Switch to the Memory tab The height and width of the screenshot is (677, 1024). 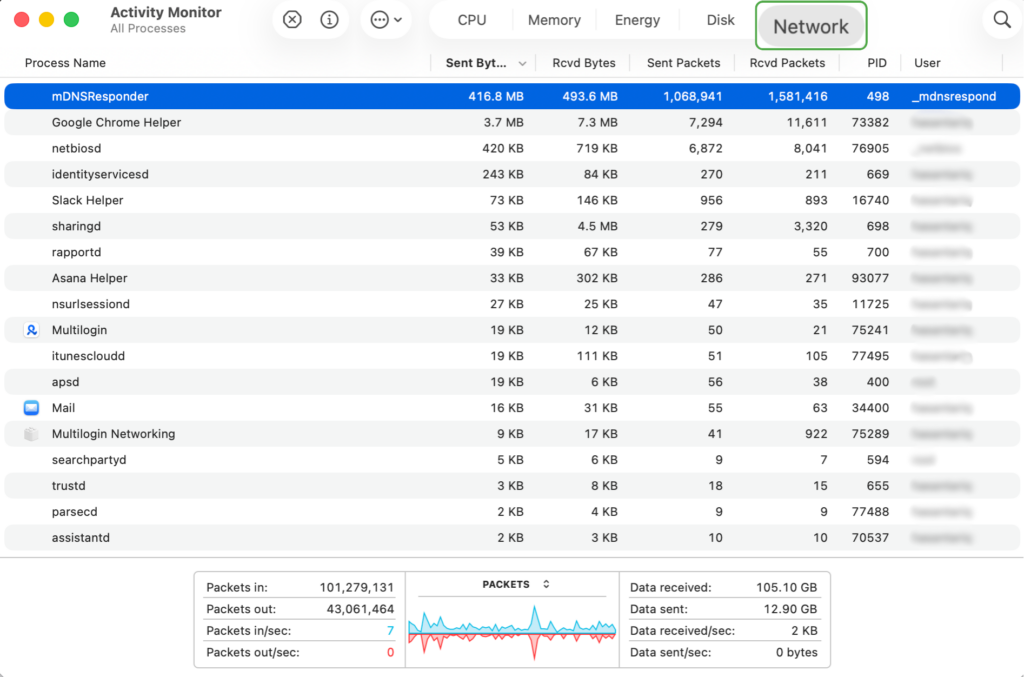point(554,20)
